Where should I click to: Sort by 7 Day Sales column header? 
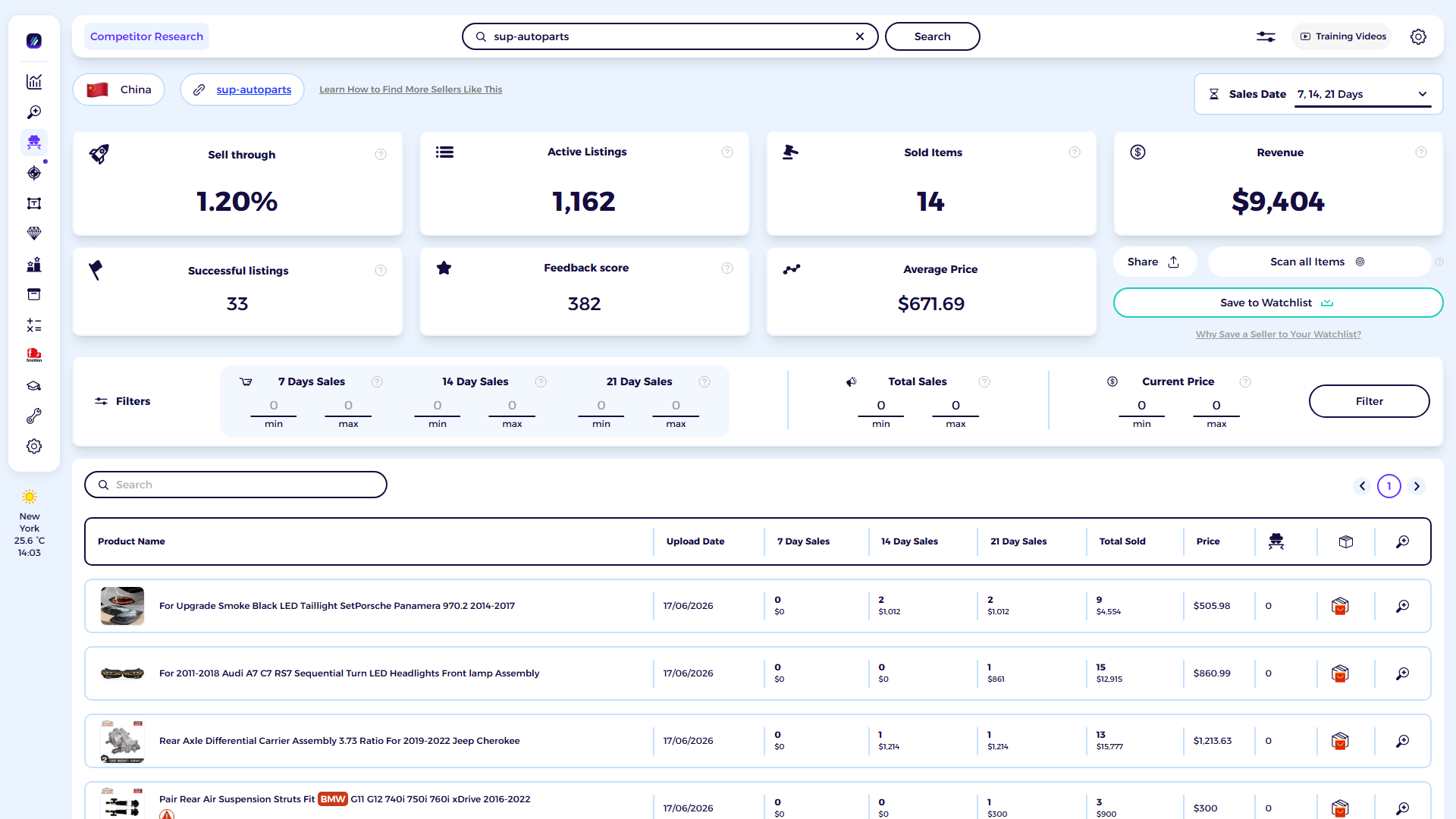pyautogui.click(x=803, y=541)
